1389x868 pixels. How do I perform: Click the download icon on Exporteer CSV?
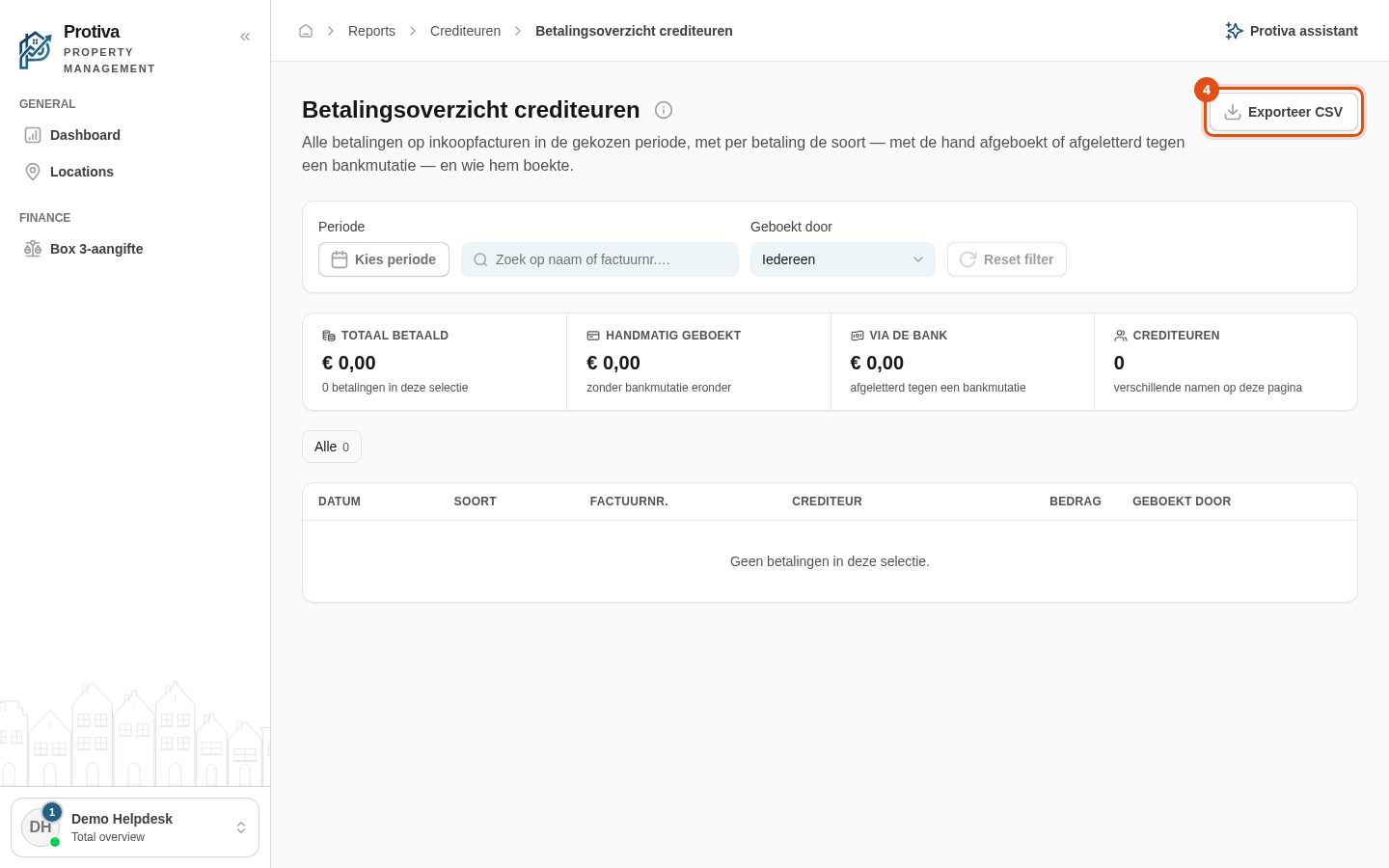click(x=1233, y=112)
